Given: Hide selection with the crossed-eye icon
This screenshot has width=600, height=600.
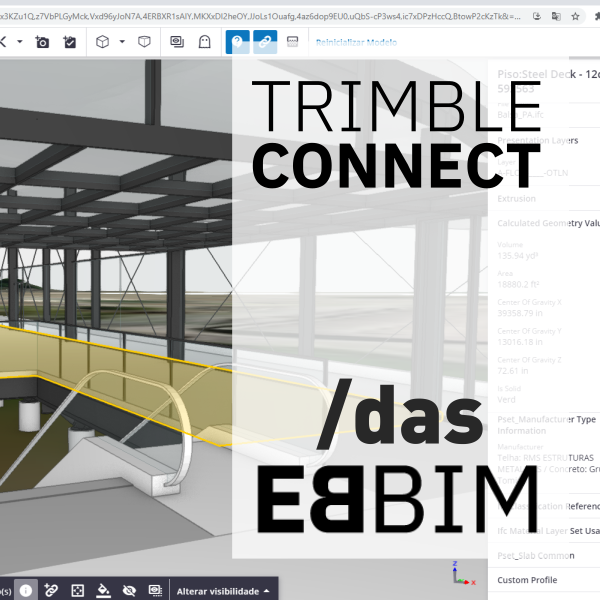Looking at the screenshot, I should click(129, 590).
